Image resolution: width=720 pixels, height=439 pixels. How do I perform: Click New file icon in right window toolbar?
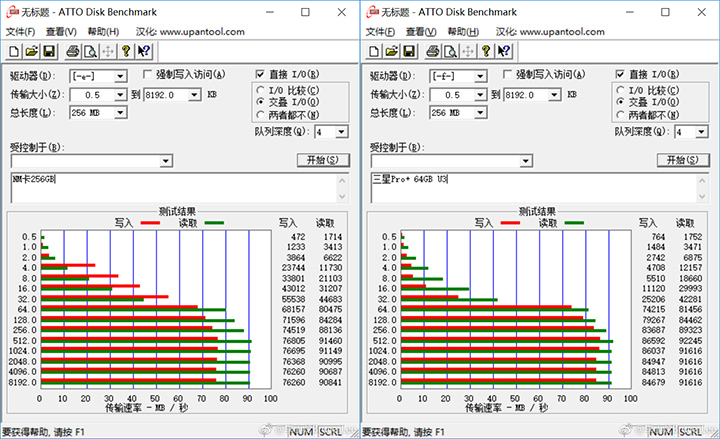click(374, 51)
